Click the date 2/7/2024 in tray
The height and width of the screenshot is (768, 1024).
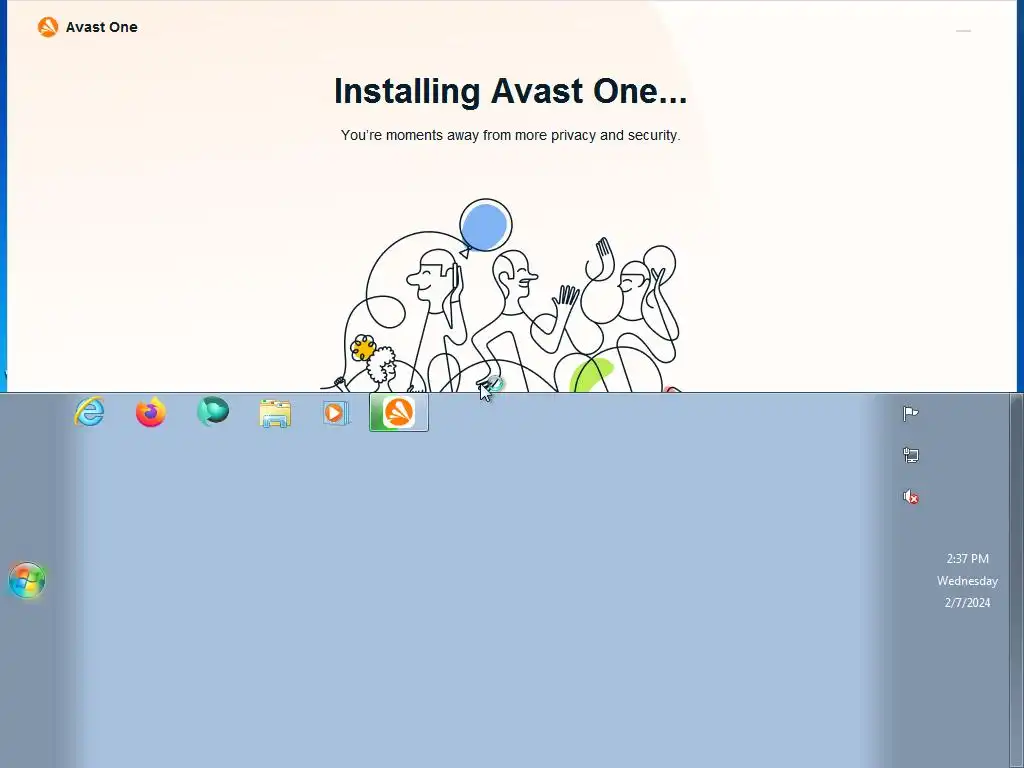pos(967,602)
